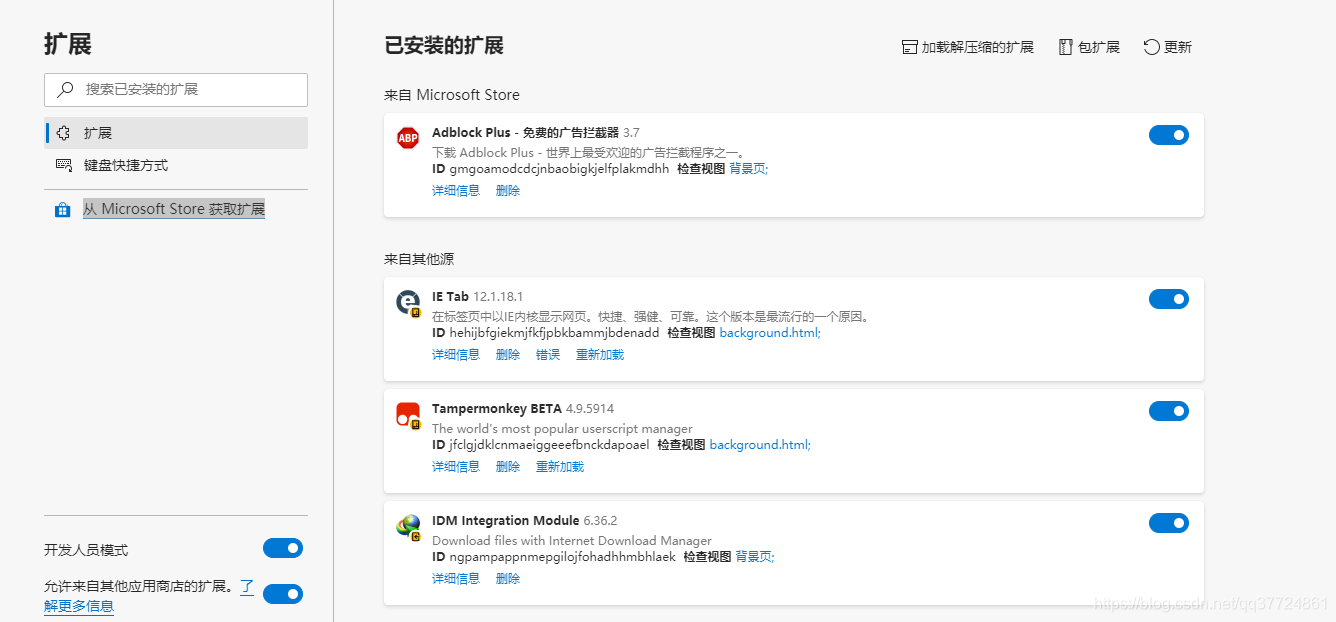Click the Adblock Plus ABP icon
The width and height of the screenshot is (1336, 622).
click(407, 138)
